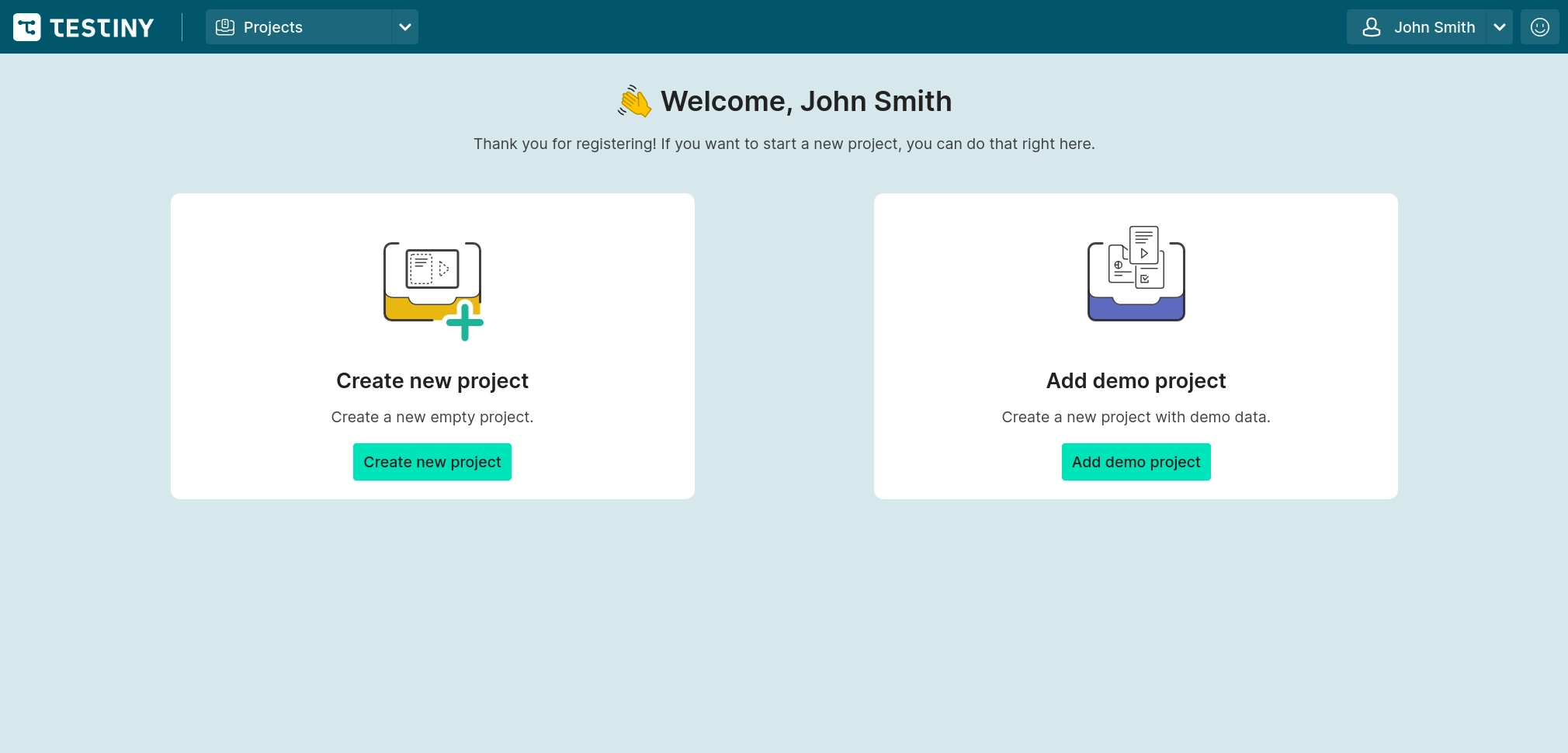Expand the chevron beside John Smith

1500,27
